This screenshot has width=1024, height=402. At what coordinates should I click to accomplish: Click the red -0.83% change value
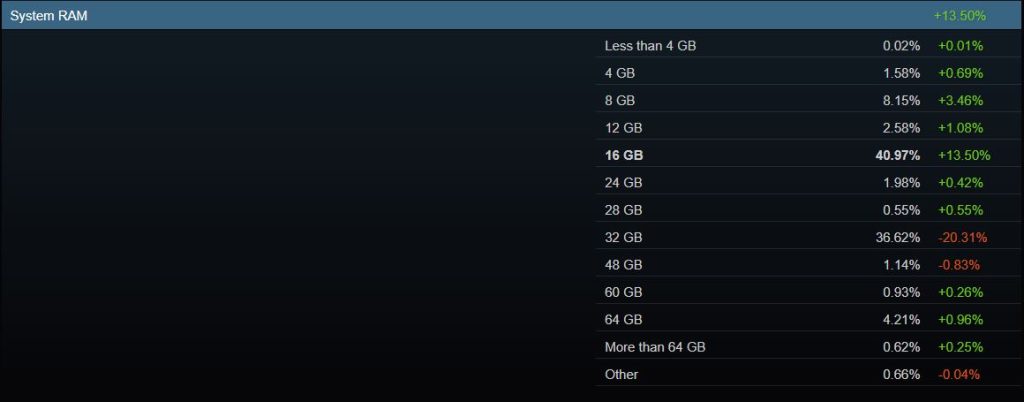point(958,265)
